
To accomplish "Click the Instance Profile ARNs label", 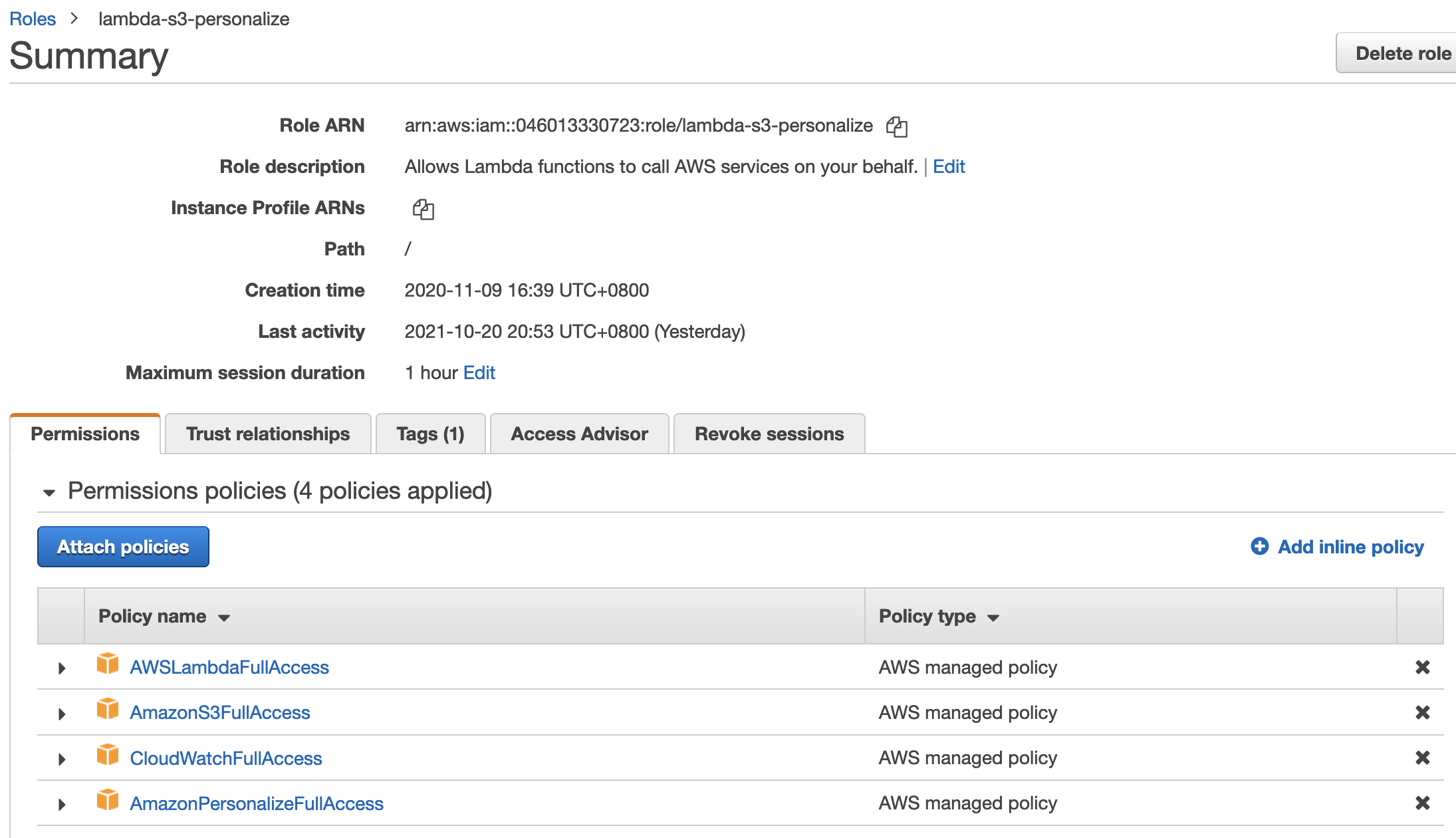I will (x=268, y=208).
